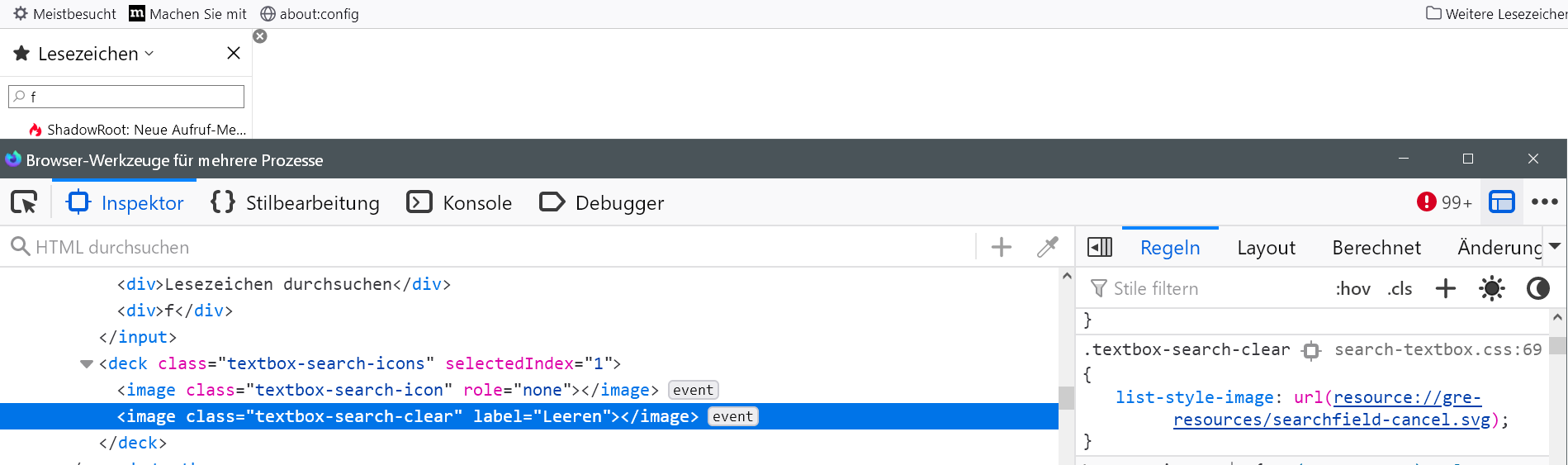Viewport: 1568px width, 465px height.
Task: Add a new node with plus icon
Action: (1002, 247)
